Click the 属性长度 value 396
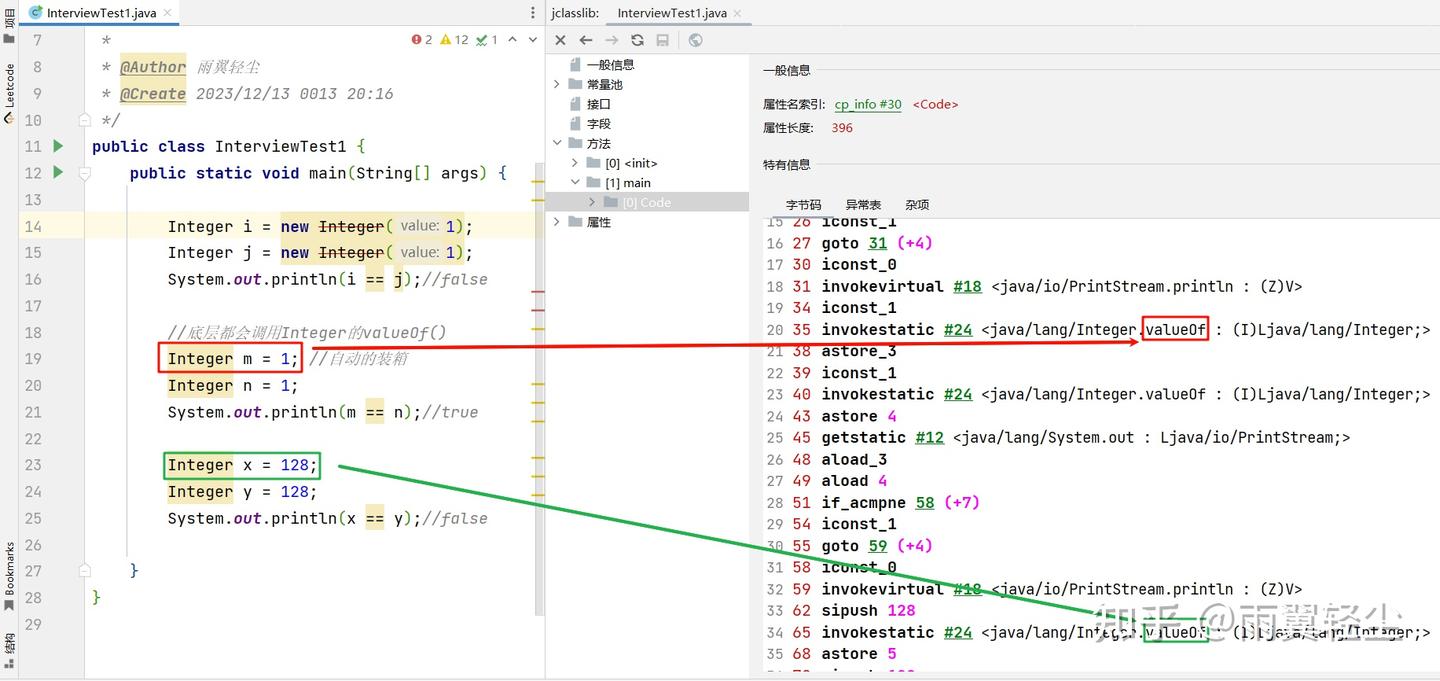 tap(842, 128)
